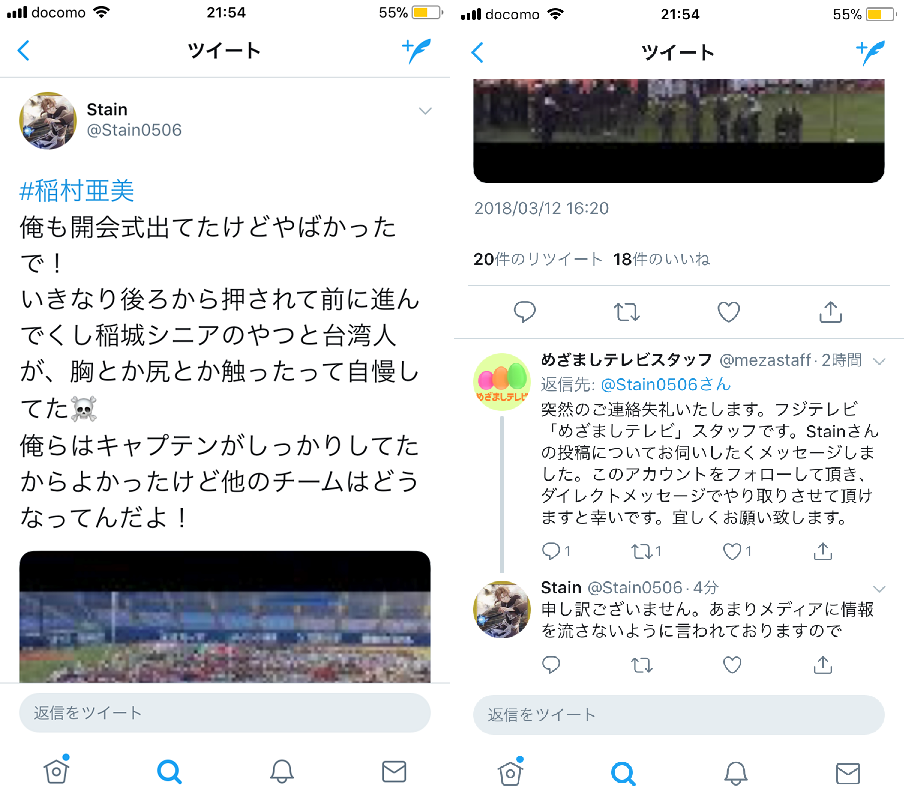Retweet the main tweet under the 2018/03/12 timestamp
Image resolution: width=912 pixels, height=804 pixels.
[627, 312]
